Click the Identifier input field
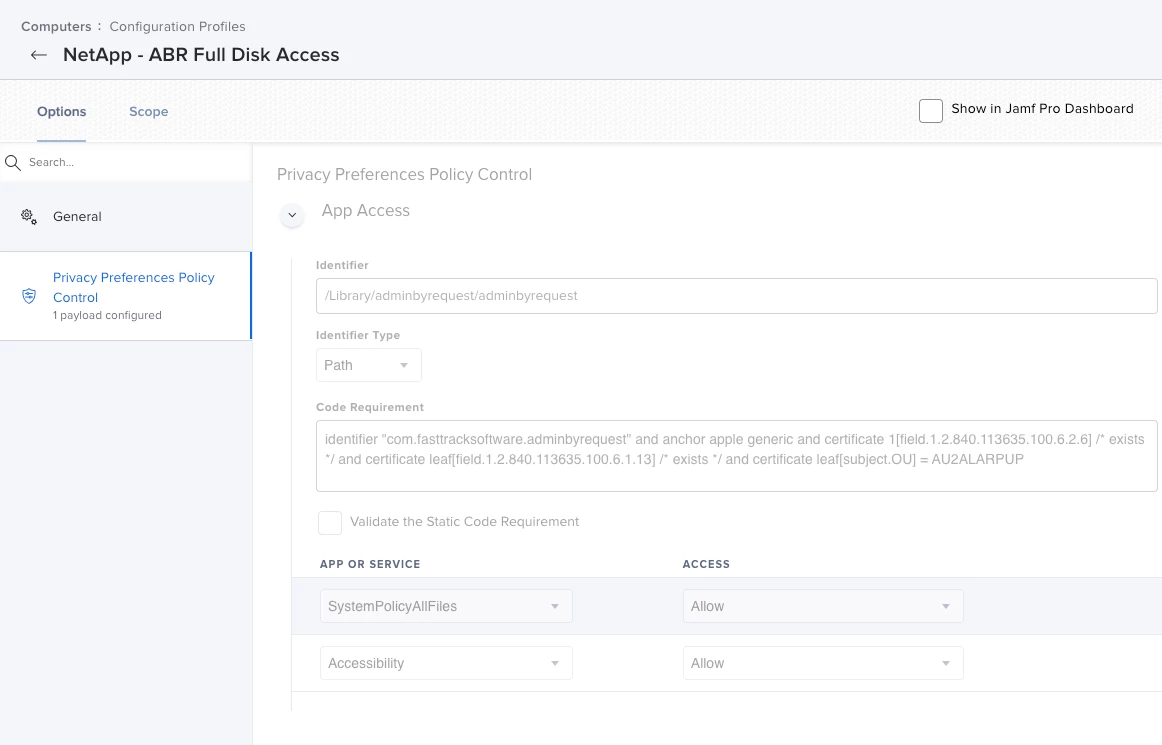The height and width of the screenshot is (745, 1162). [x=737, y=296]
